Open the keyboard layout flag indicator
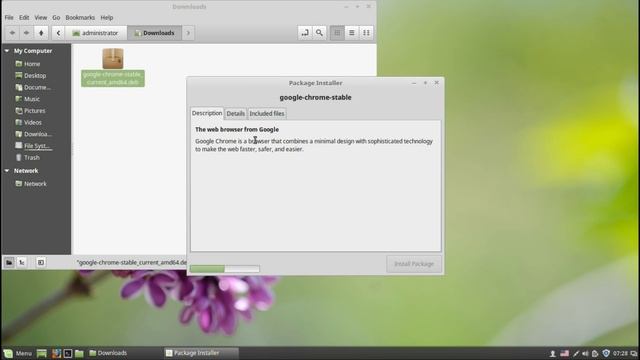The width and height of the screenshot is (640, 360). coord(564,353)
